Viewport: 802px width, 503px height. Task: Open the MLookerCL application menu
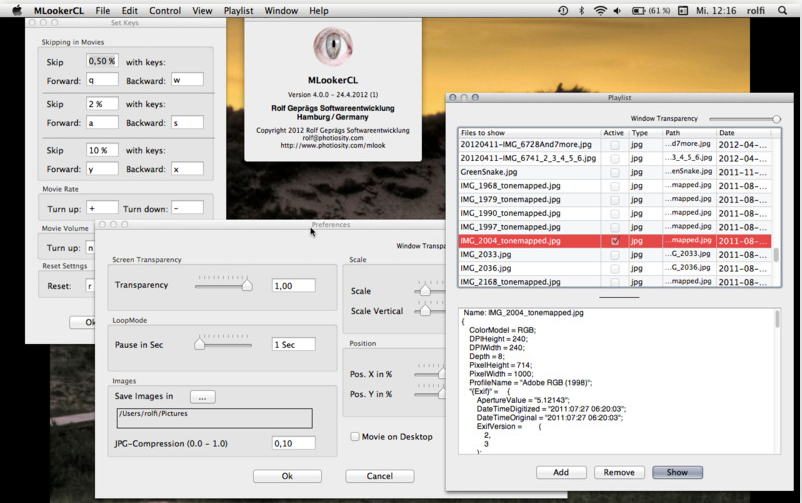coord(59,10)
